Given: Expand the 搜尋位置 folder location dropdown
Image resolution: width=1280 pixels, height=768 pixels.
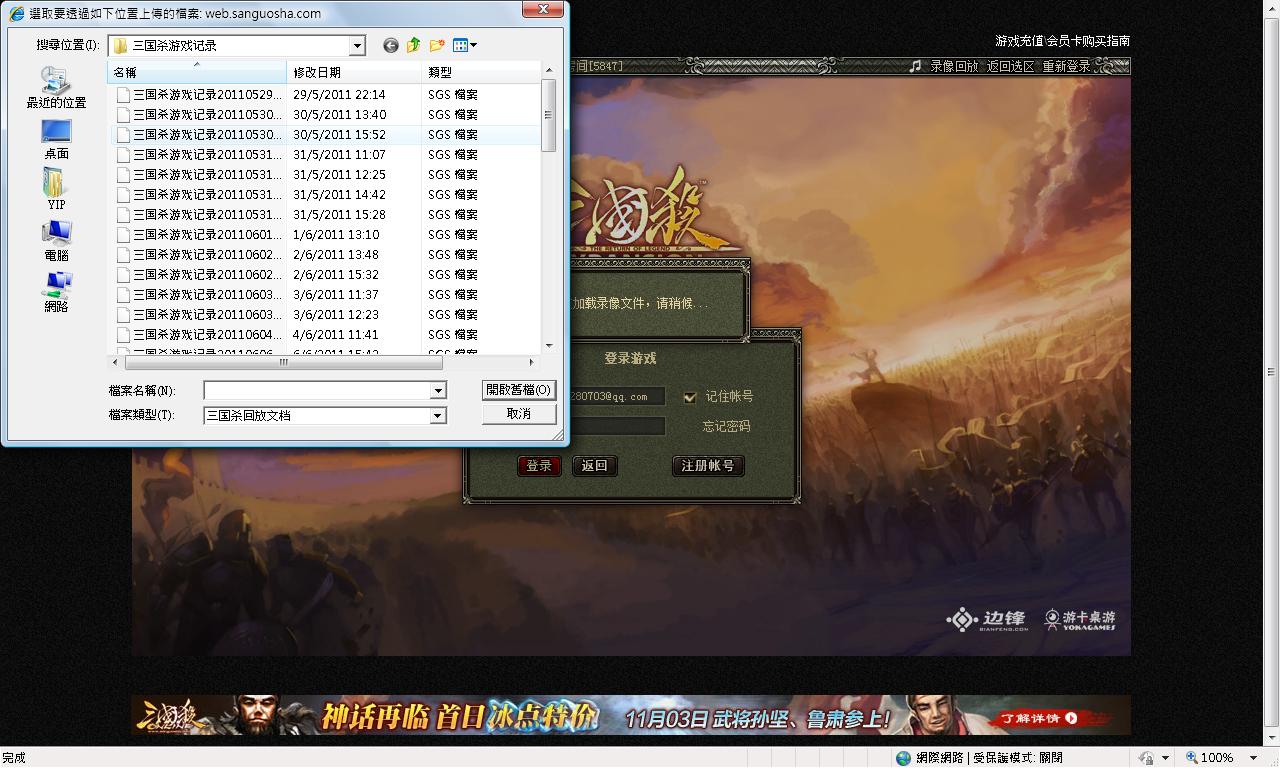Looking at the screenshot, I should (x=357, y=45).
